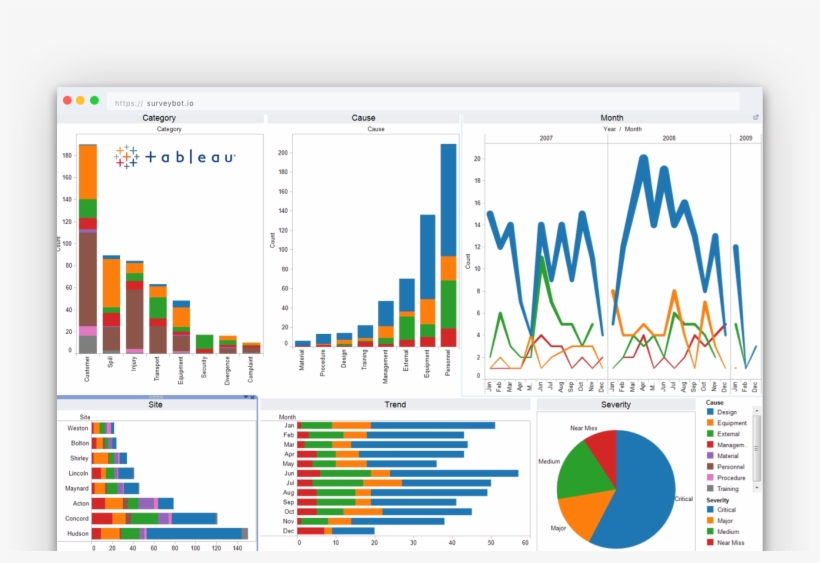Image resolution: width=820 pixels, height=563 pixels.
Task: Click the Transport axis label in Category chart
Action: (156, 368)
